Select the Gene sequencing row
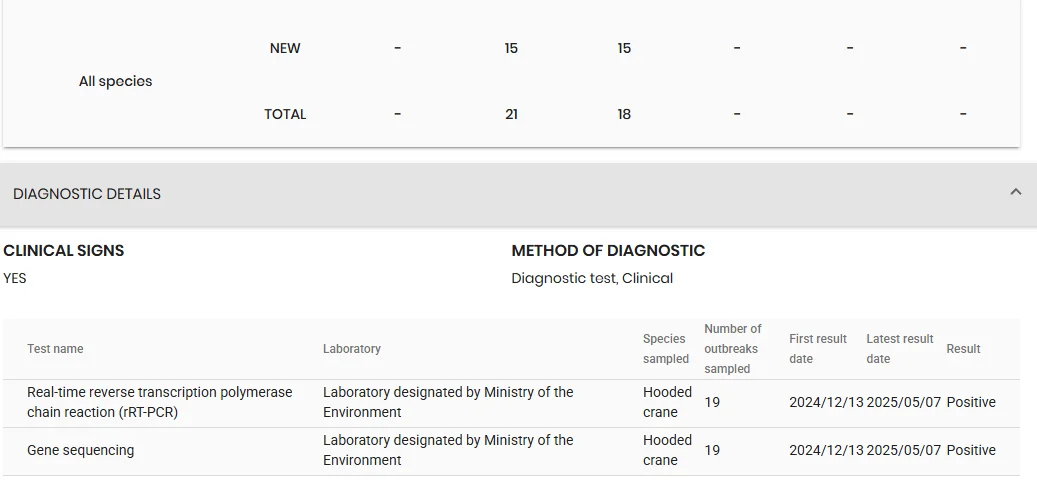The image size is (1037, 486). tap(511, 451)
